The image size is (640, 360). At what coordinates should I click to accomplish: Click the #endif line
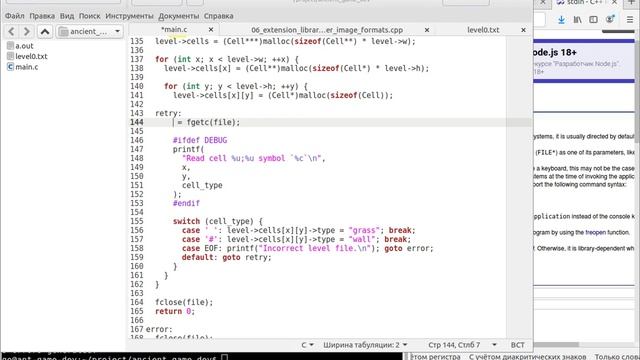click(x=186, y=203)
